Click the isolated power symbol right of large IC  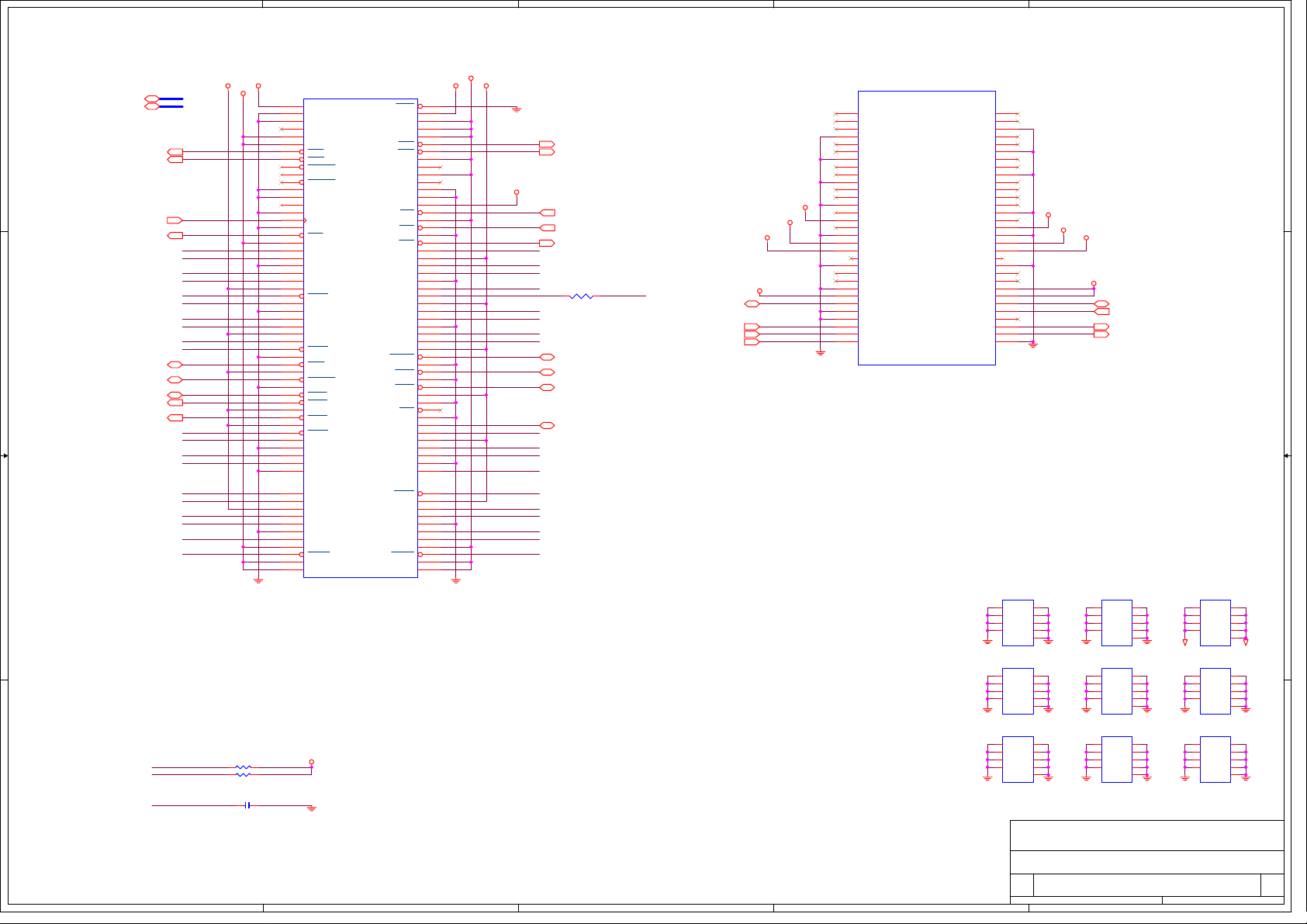pyautogui.click(x=517, y=192)
